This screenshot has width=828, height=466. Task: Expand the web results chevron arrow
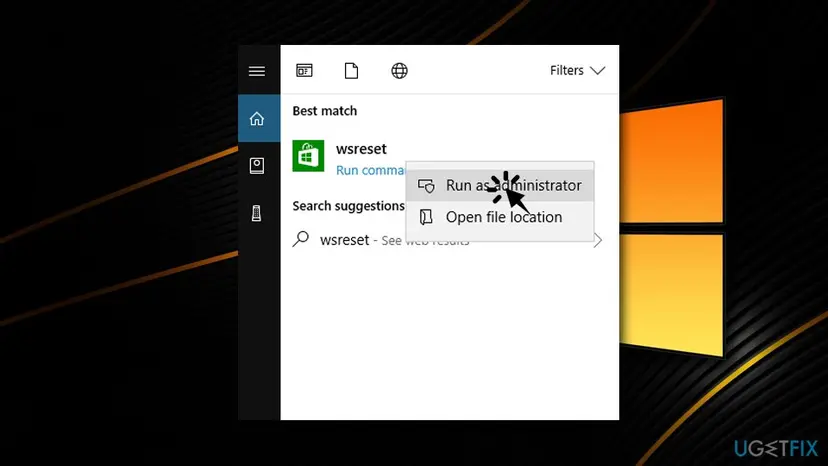[x=598, y=240]
